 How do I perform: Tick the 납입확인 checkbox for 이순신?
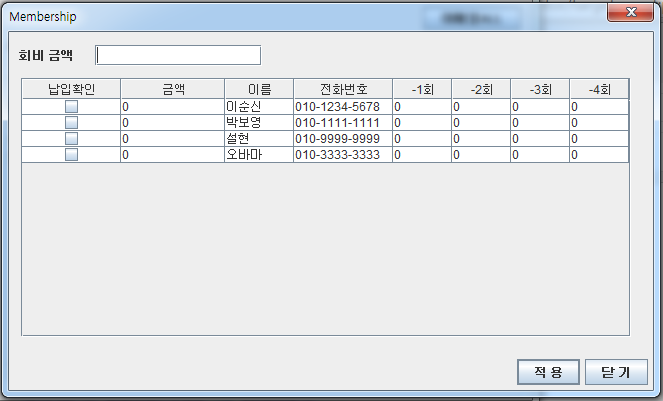[71, 107]
